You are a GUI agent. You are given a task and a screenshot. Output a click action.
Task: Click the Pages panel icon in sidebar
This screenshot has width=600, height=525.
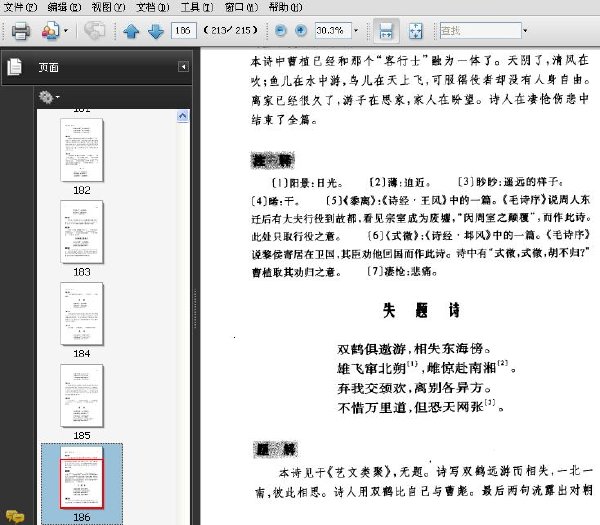point(15,67)
